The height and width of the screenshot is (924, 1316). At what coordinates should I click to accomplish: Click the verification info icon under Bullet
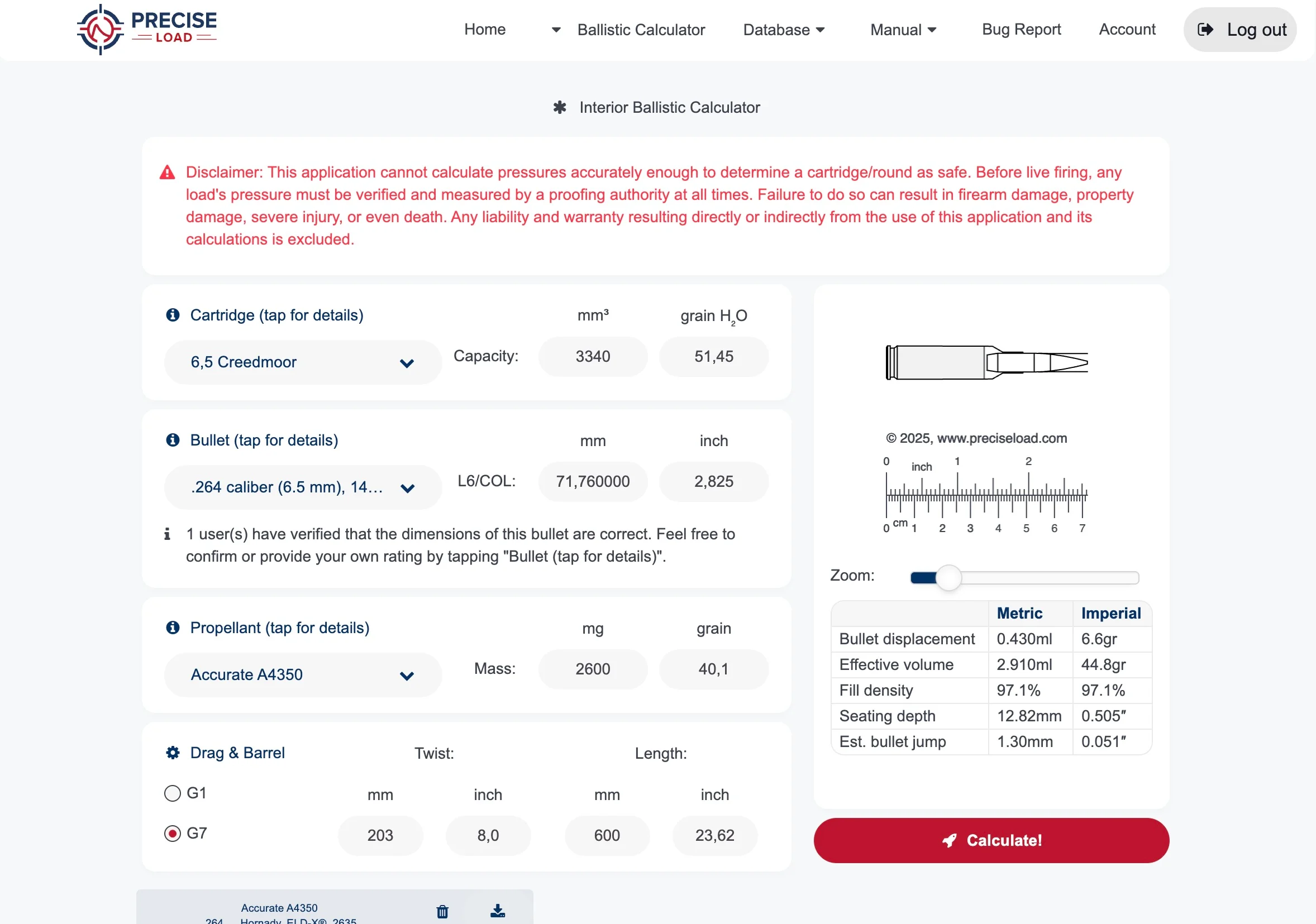pyautogui.click(x=167, y=534)
